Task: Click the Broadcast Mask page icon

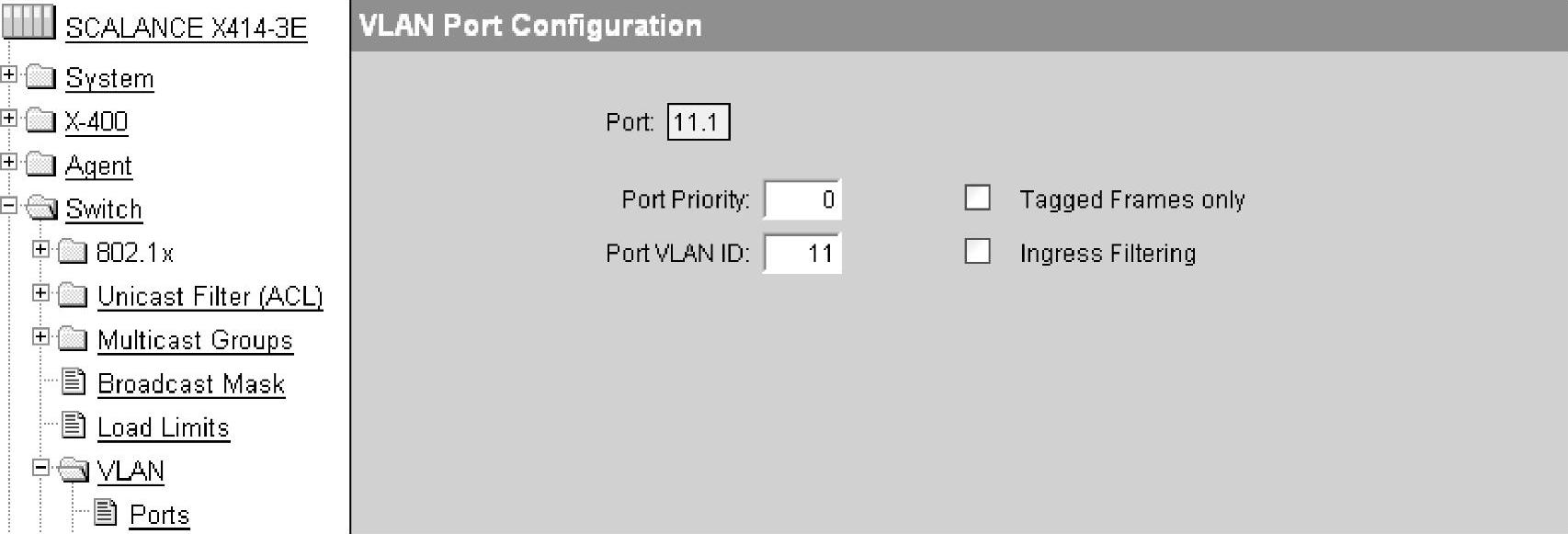Action: [x=74, y=381]
